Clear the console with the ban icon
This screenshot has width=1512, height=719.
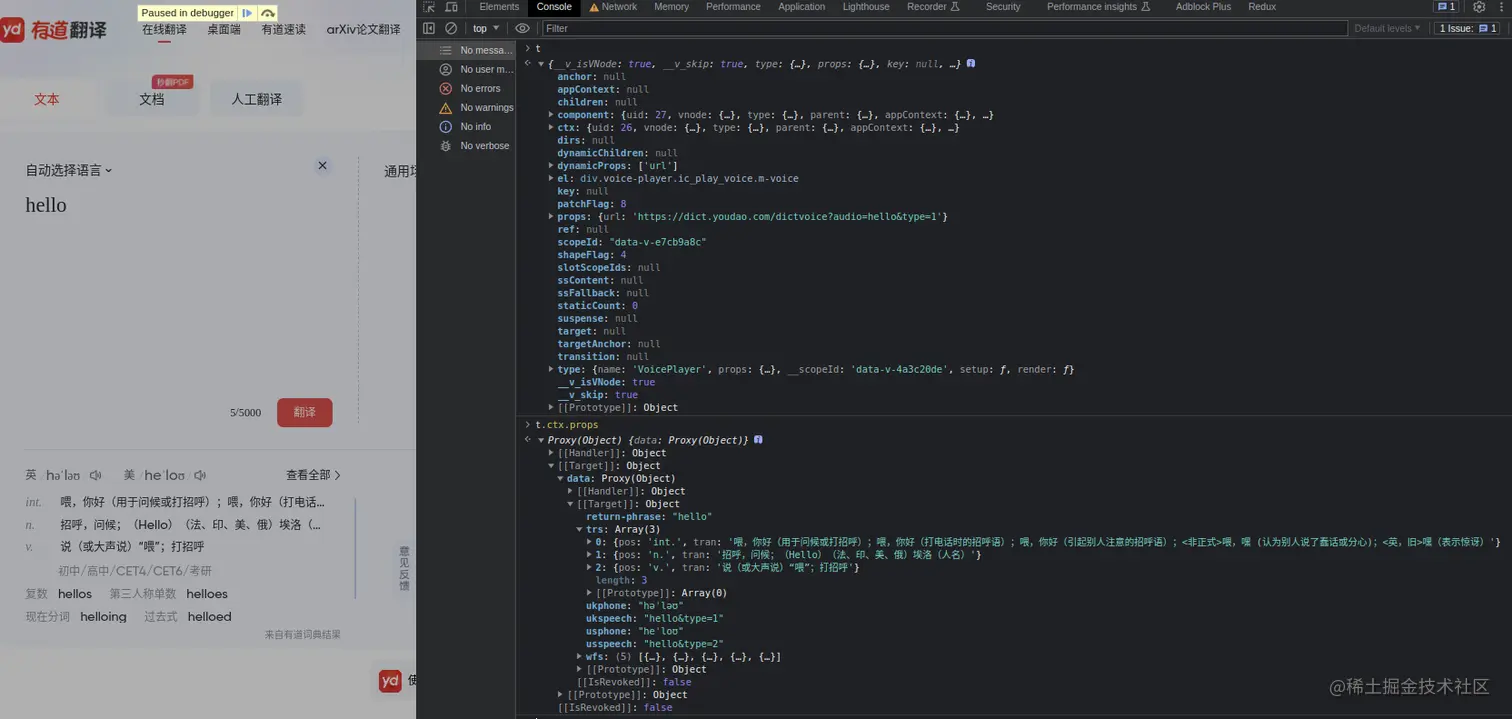(x=451, y=28)
